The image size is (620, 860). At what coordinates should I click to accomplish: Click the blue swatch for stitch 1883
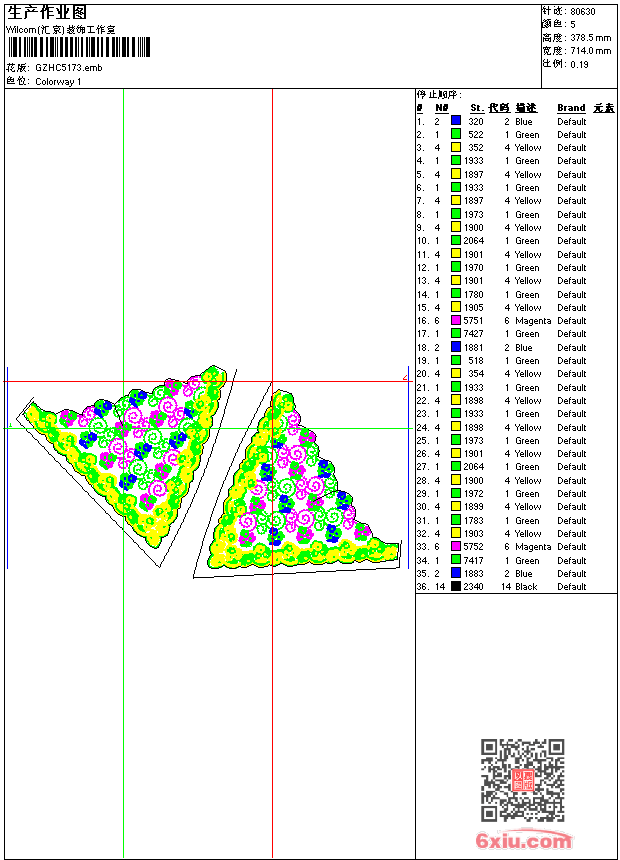coord(456,574)
